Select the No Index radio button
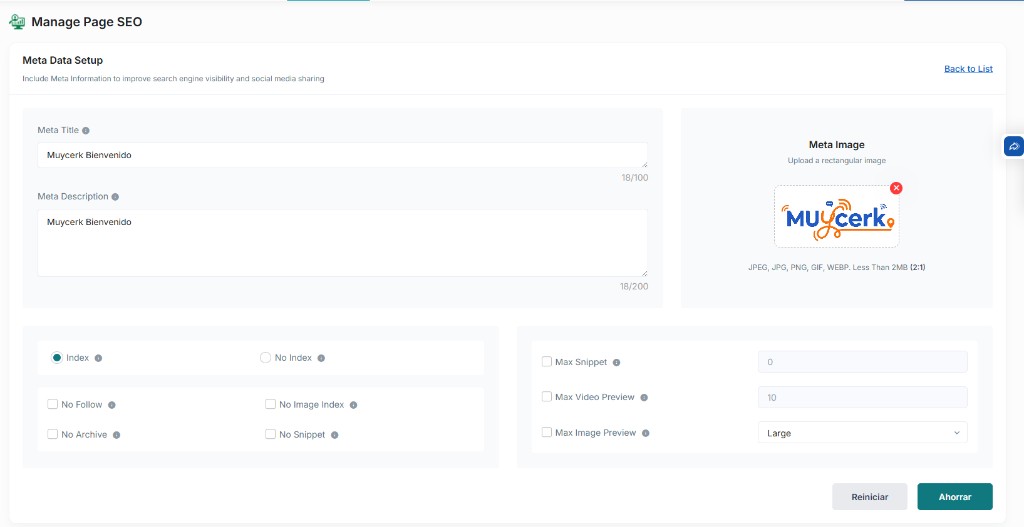 pos(265,358)
